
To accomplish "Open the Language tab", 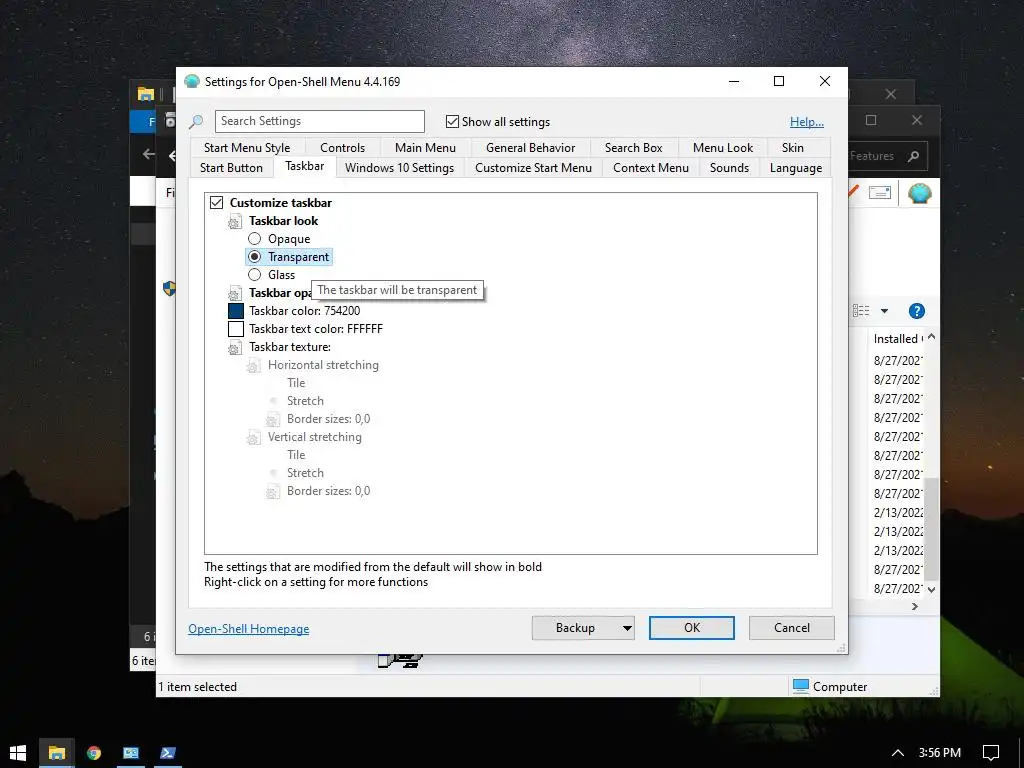I will click(x=795, y=168).
